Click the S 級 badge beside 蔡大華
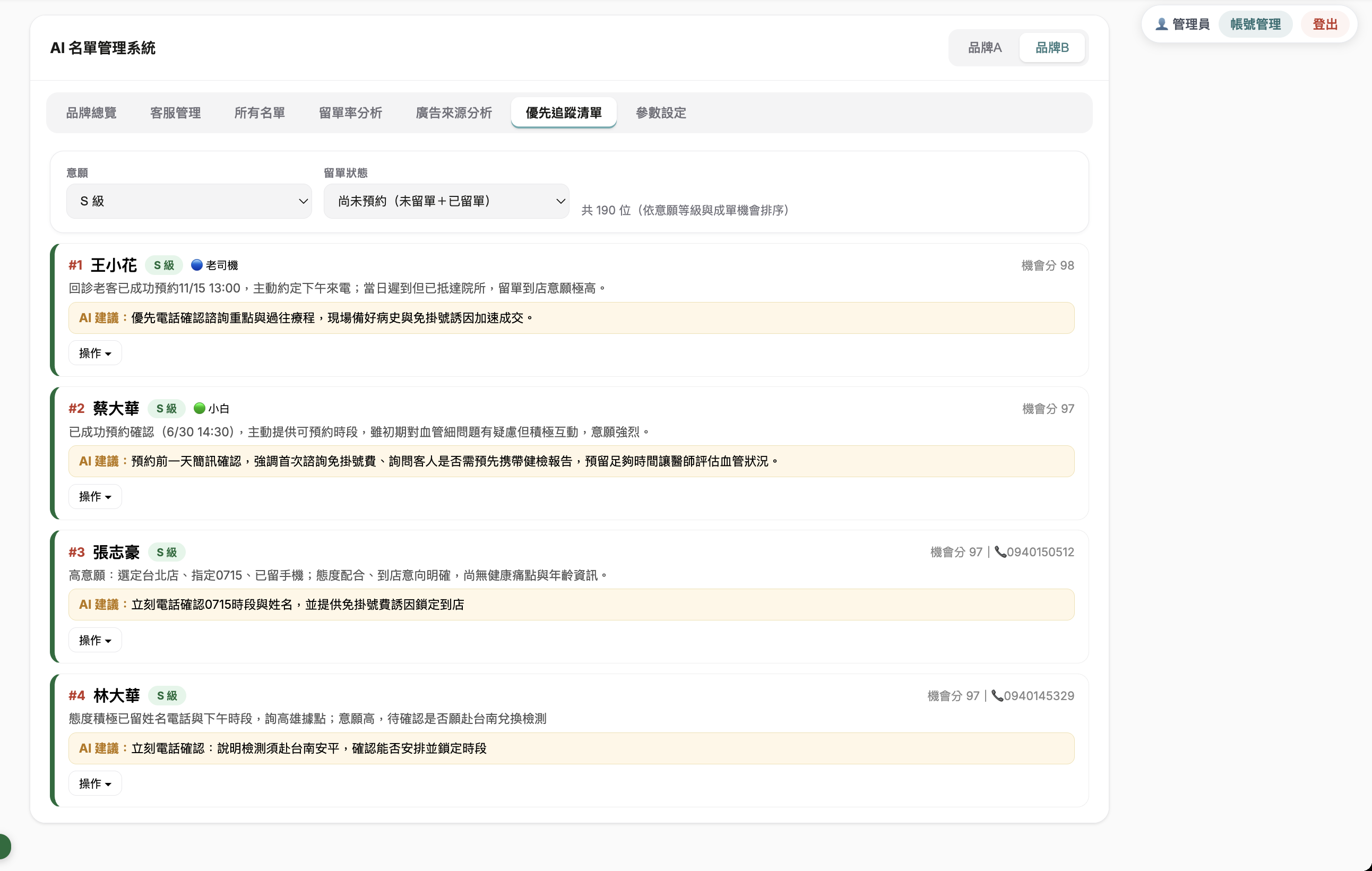1372x871 pixels. [x=166, y=409]
